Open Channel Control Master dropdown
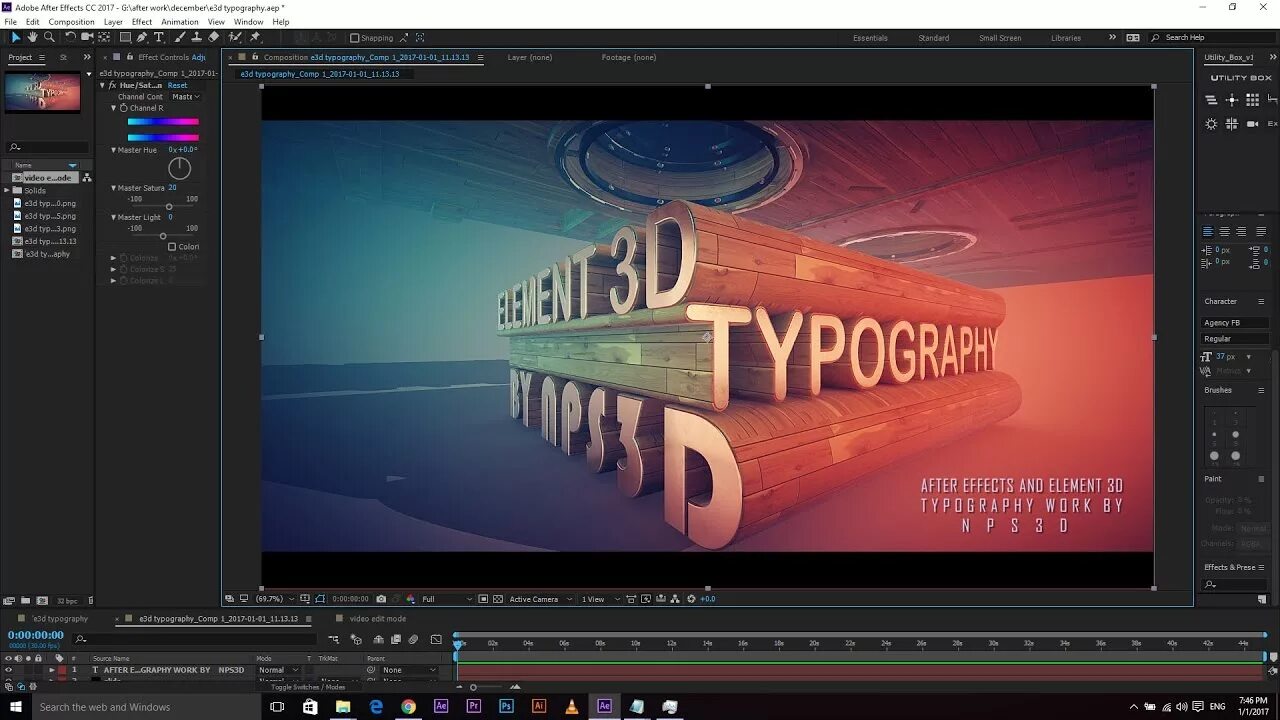 click(x=186, y=97)
